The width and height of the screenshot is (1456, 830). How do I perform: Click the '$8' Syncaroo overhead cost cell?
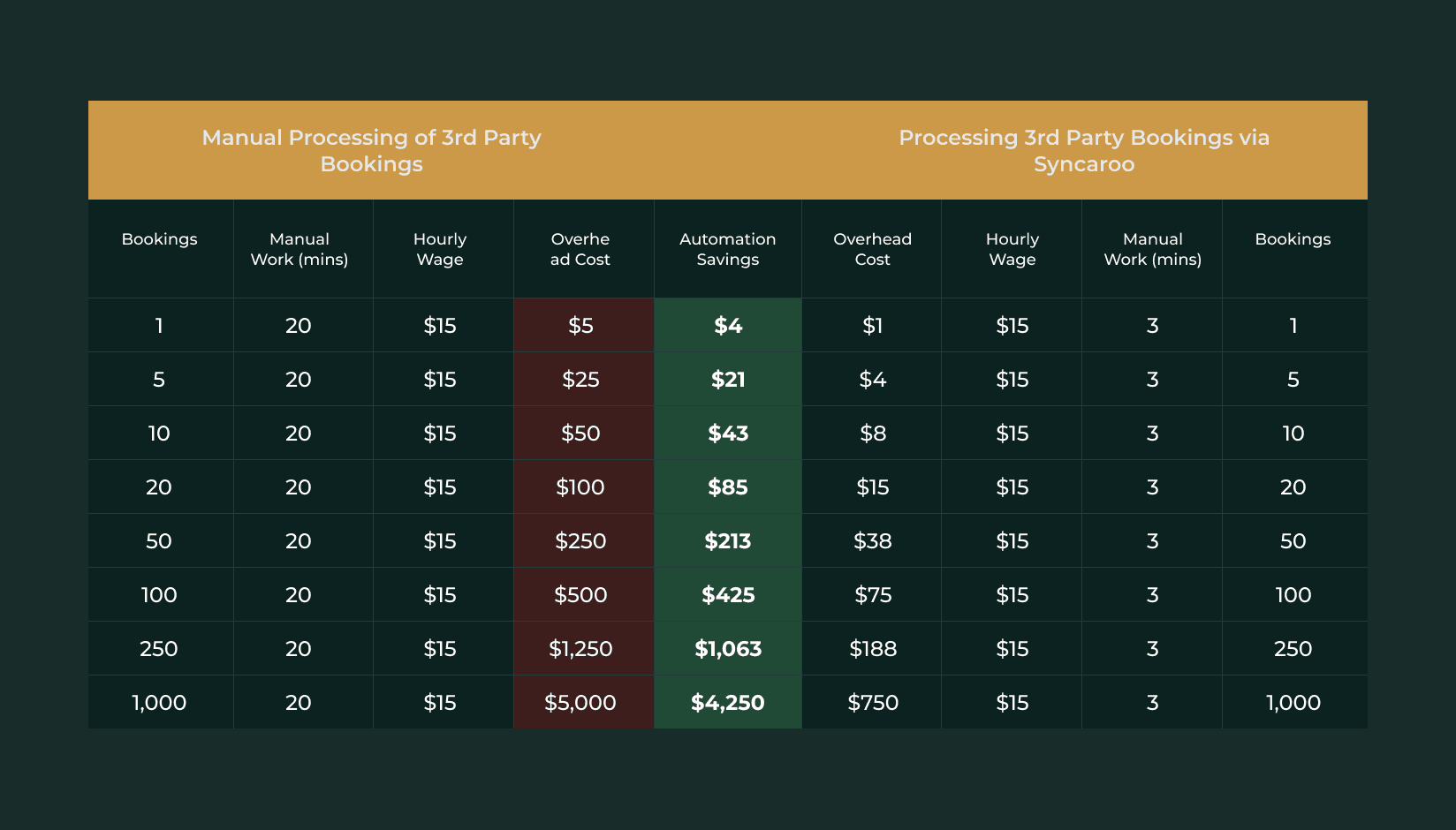[873, 434]
